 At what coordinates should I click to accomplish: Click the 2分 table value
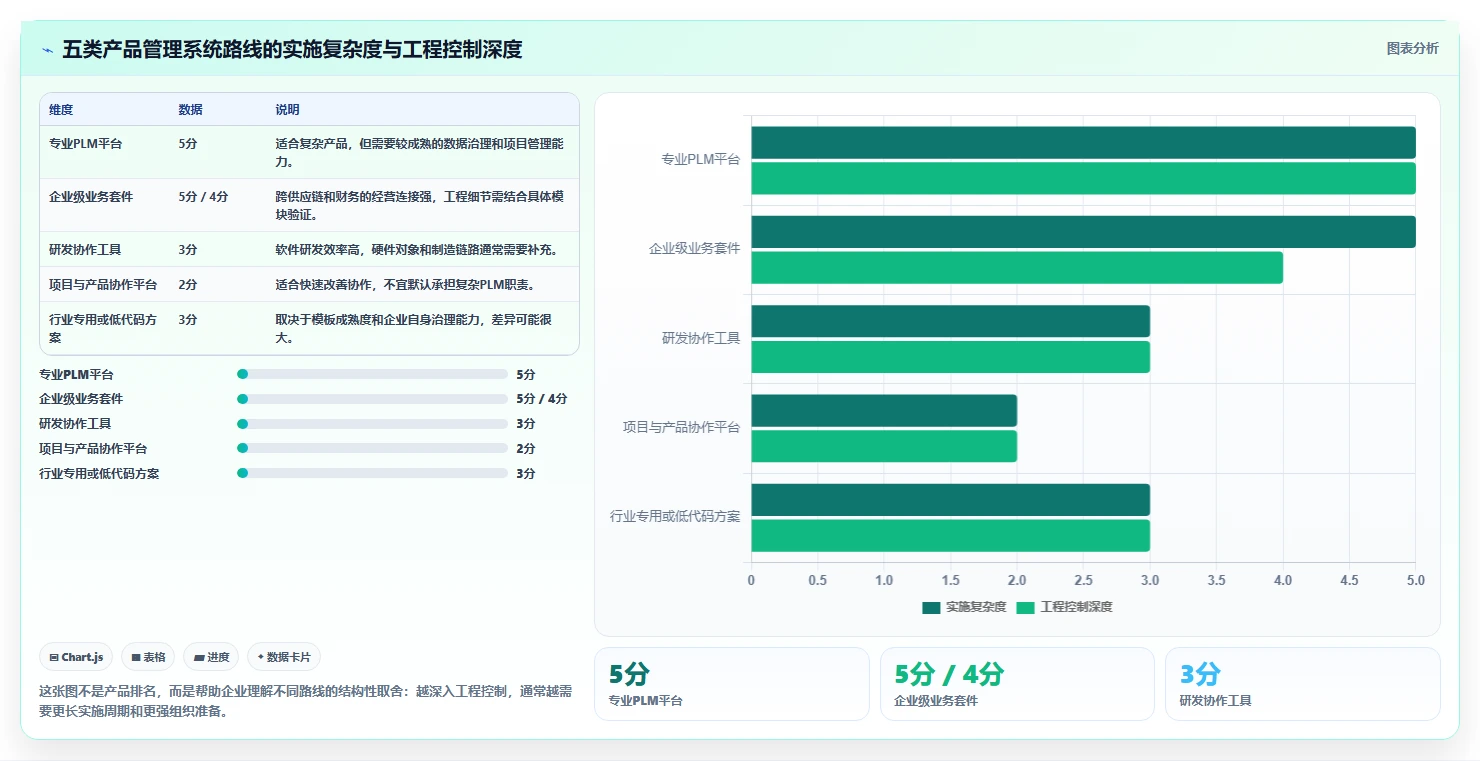pos(188,285)
